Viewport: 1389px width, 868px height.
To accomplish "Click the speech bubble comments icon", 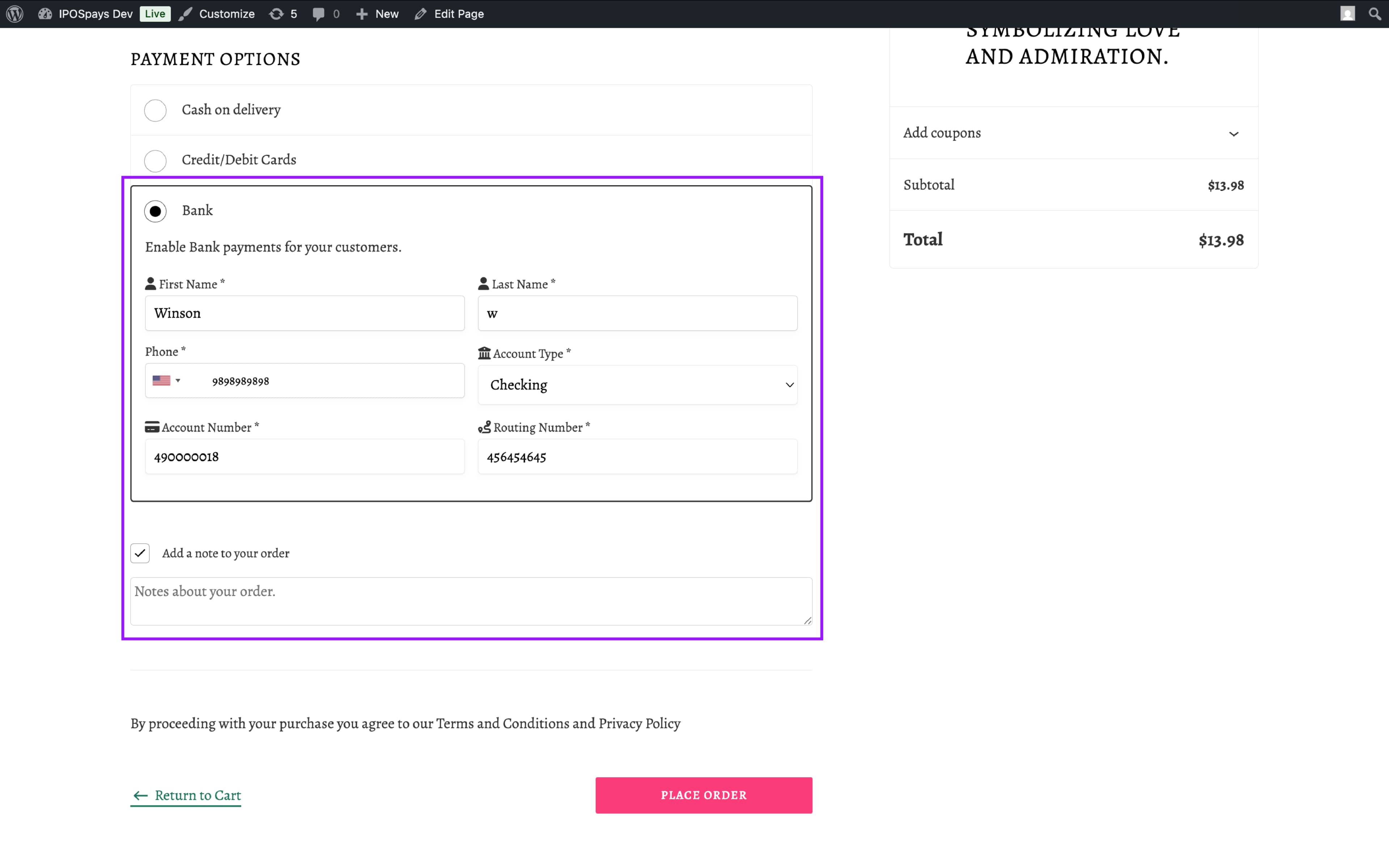I will click(319, 14).
